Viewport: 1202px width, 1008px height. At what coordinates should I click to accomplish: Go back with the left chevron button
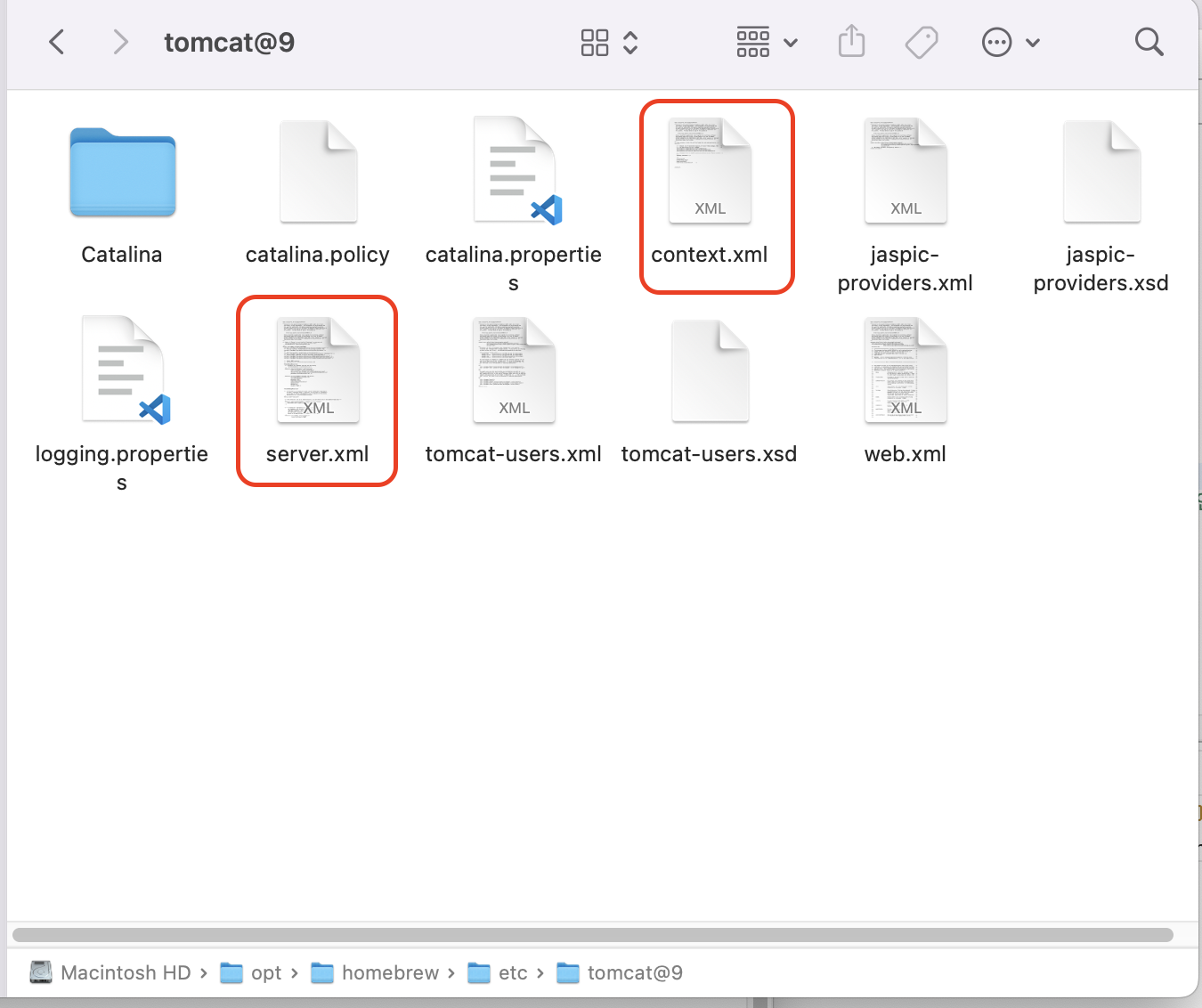(x=57, y=42)
